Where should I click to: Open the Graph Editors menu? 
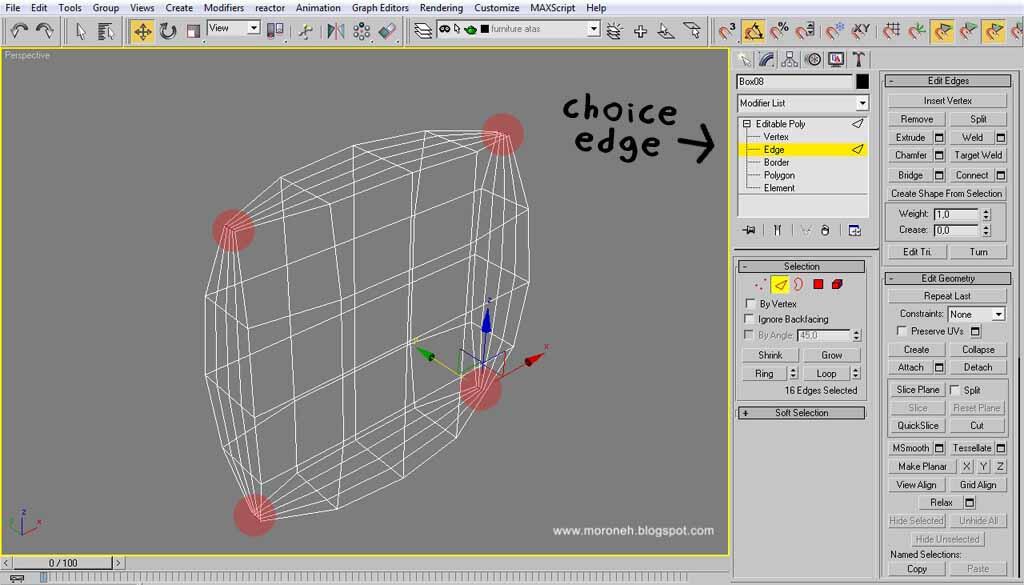(380, 8)
